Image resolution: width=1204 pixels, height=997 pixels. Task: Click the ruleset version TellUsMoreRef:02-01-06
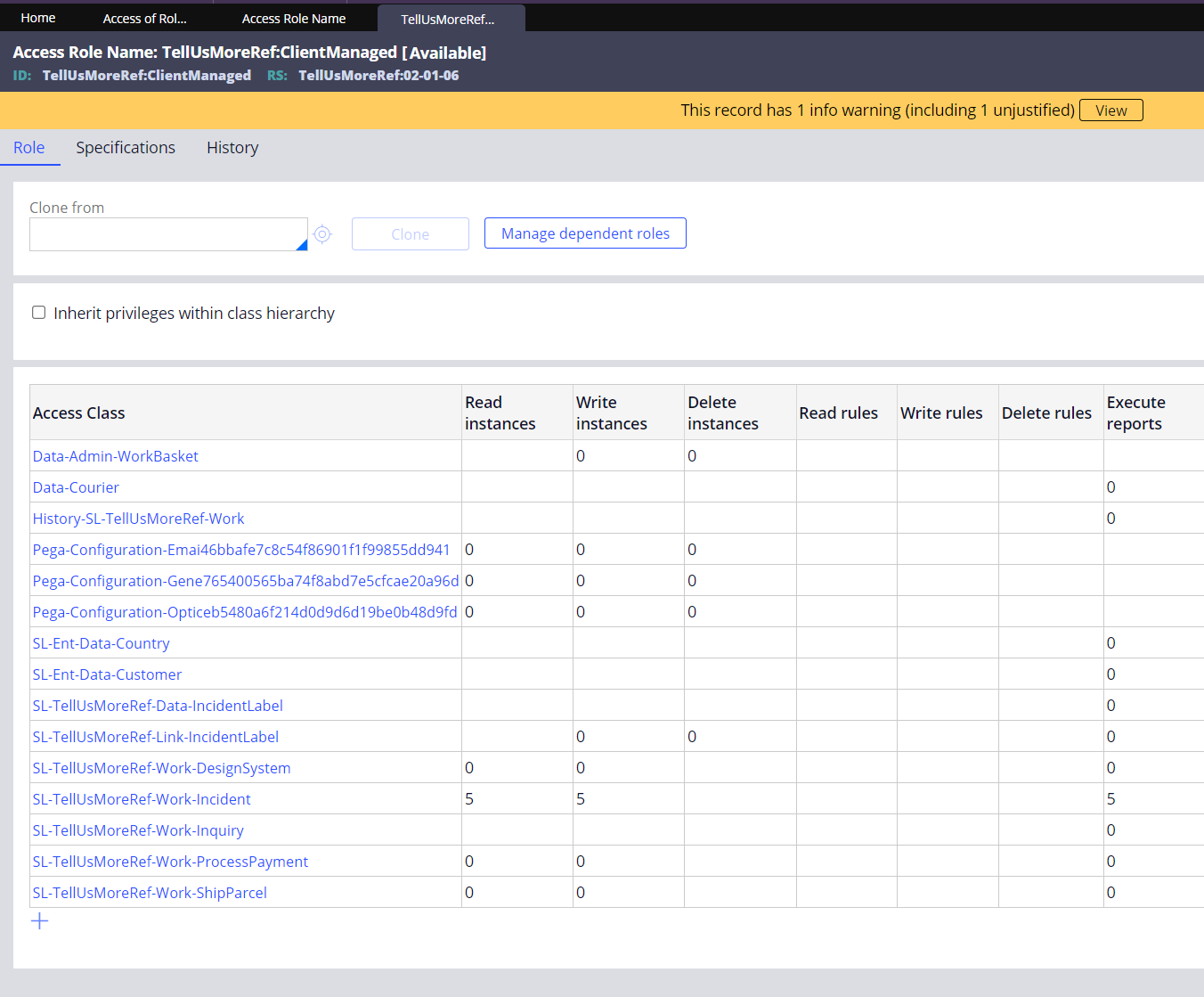tap(378, 76)
